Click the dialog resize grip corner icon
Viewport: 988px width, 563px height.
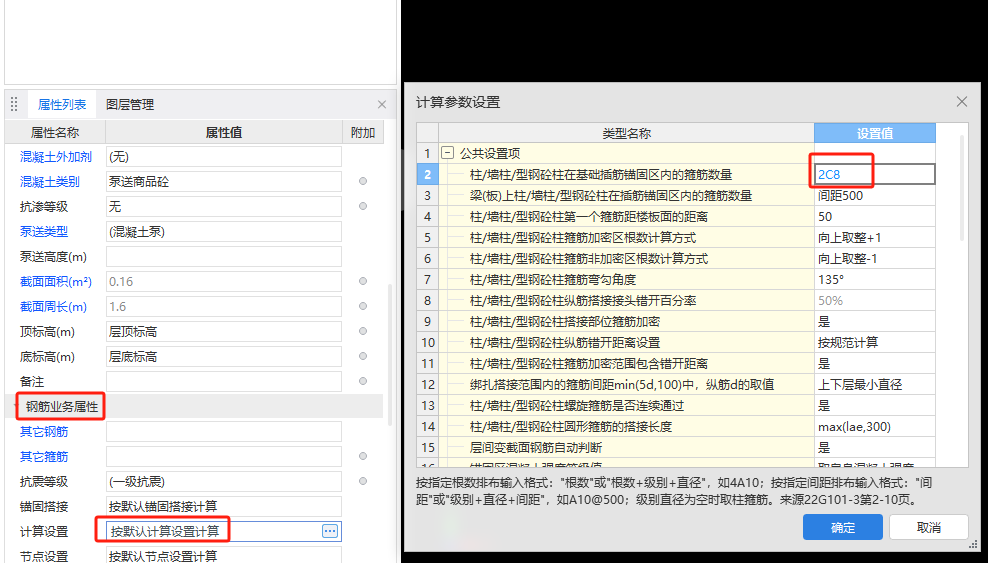click(x=974, y=545)
